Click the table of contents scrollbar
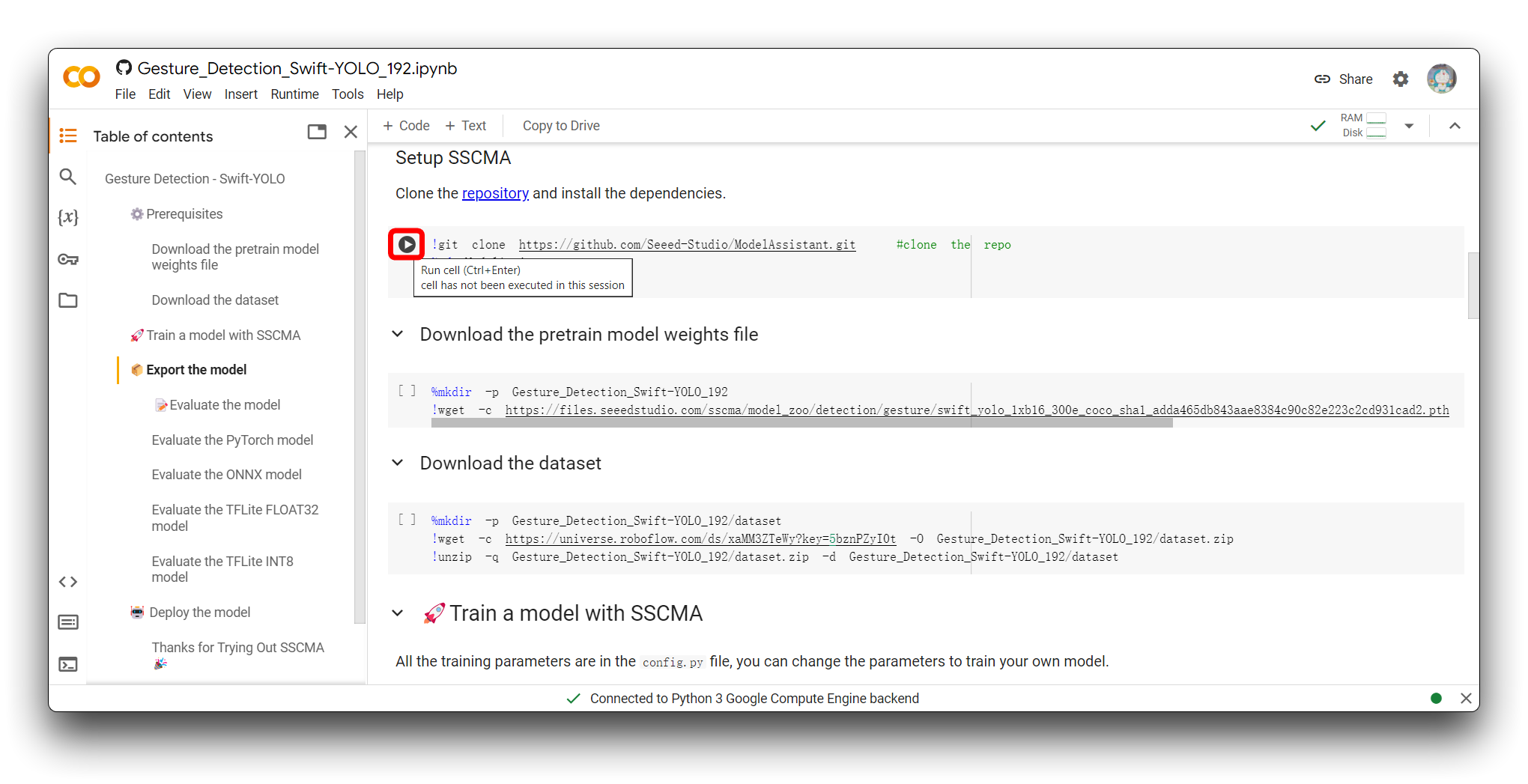The width and height of the screenshot is (1528, 784). [x=360, y=386]
